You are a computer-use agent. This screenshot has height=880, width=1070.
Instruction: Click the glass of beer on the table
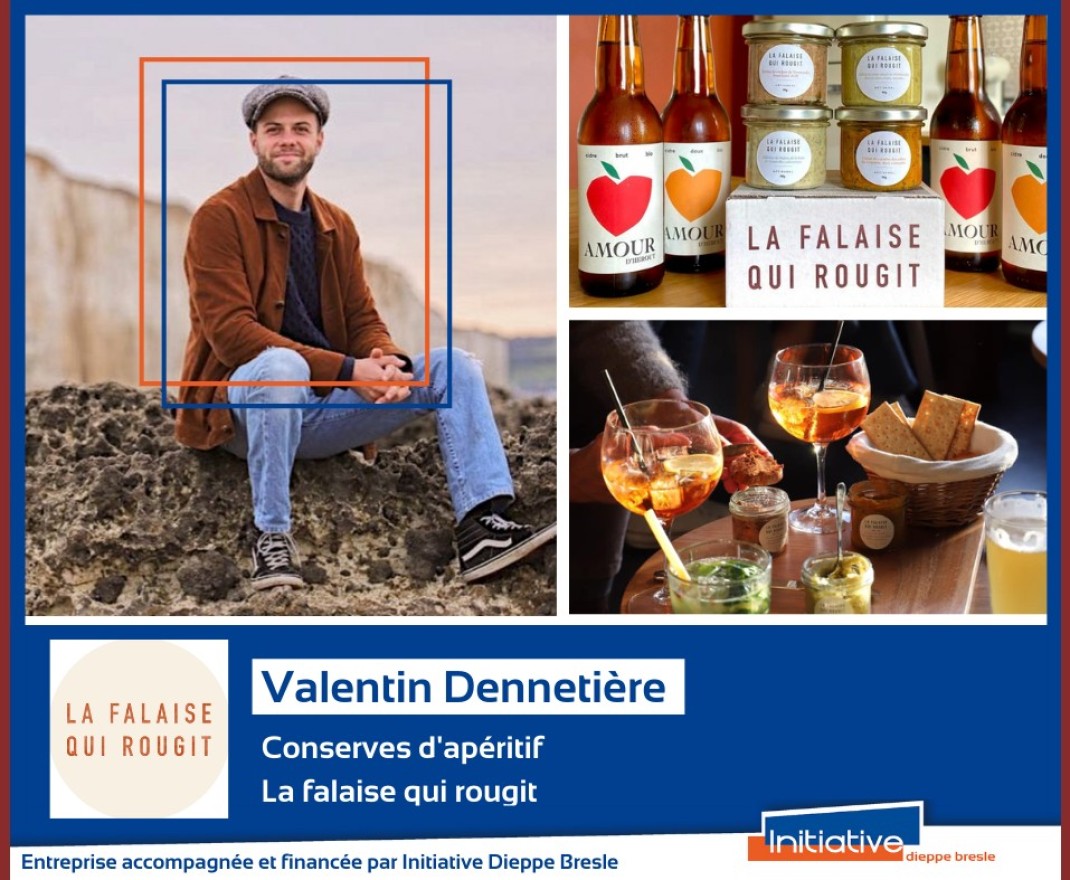(1015, 552)
